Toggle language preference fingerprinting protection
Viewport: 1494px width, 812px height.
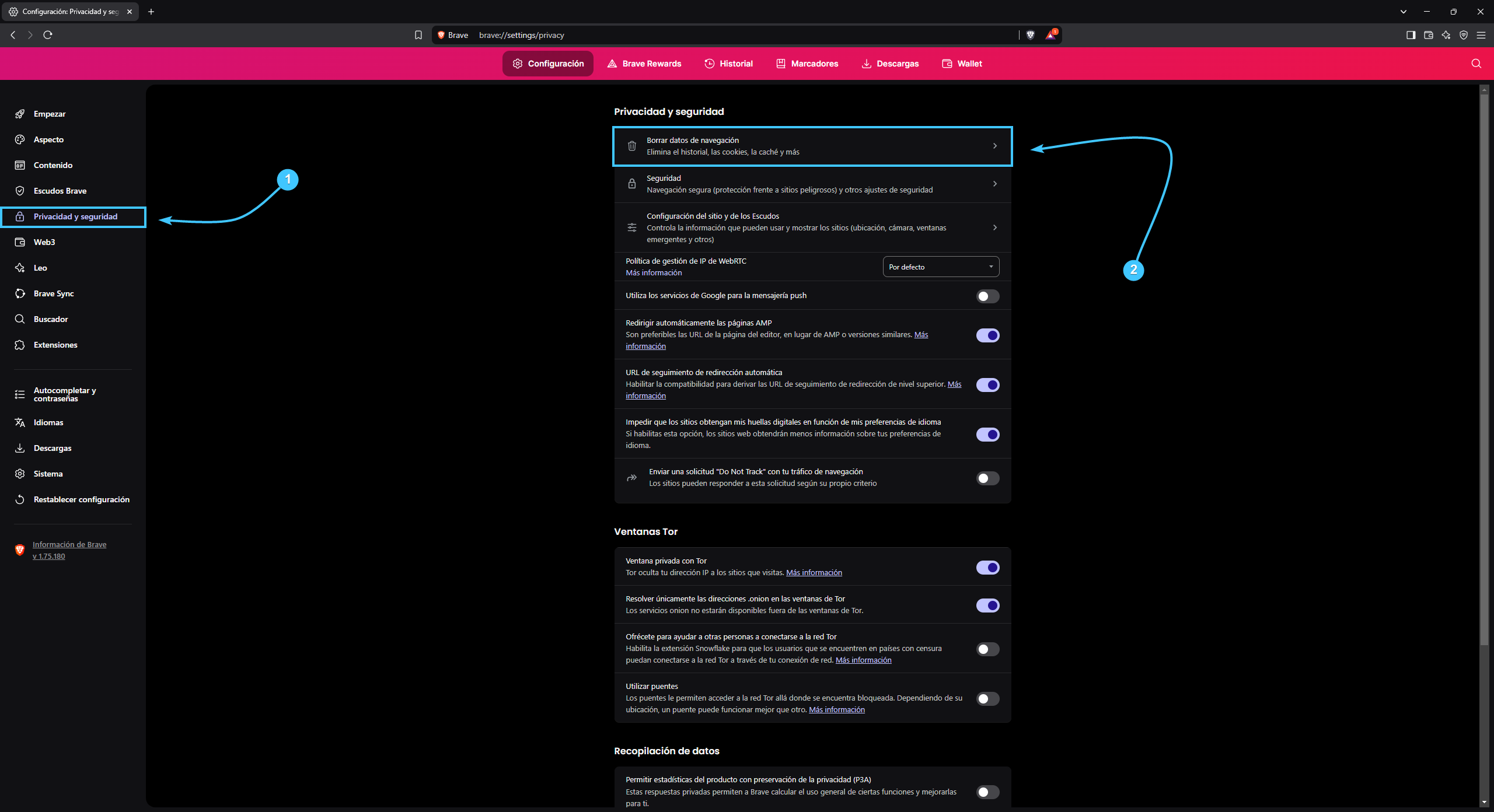coord(987,435)
